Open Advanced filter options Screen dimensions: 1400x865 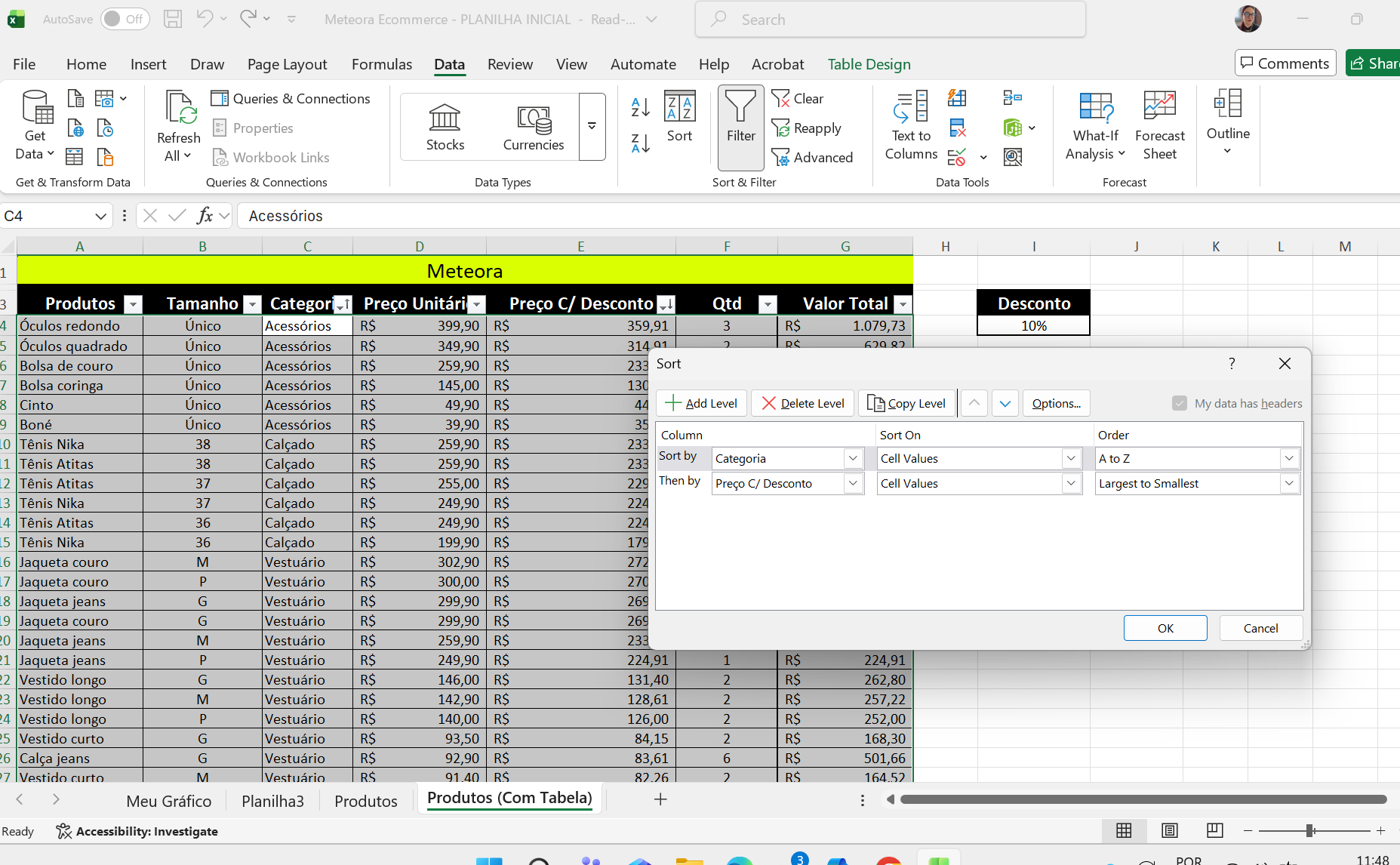point(812,157)
